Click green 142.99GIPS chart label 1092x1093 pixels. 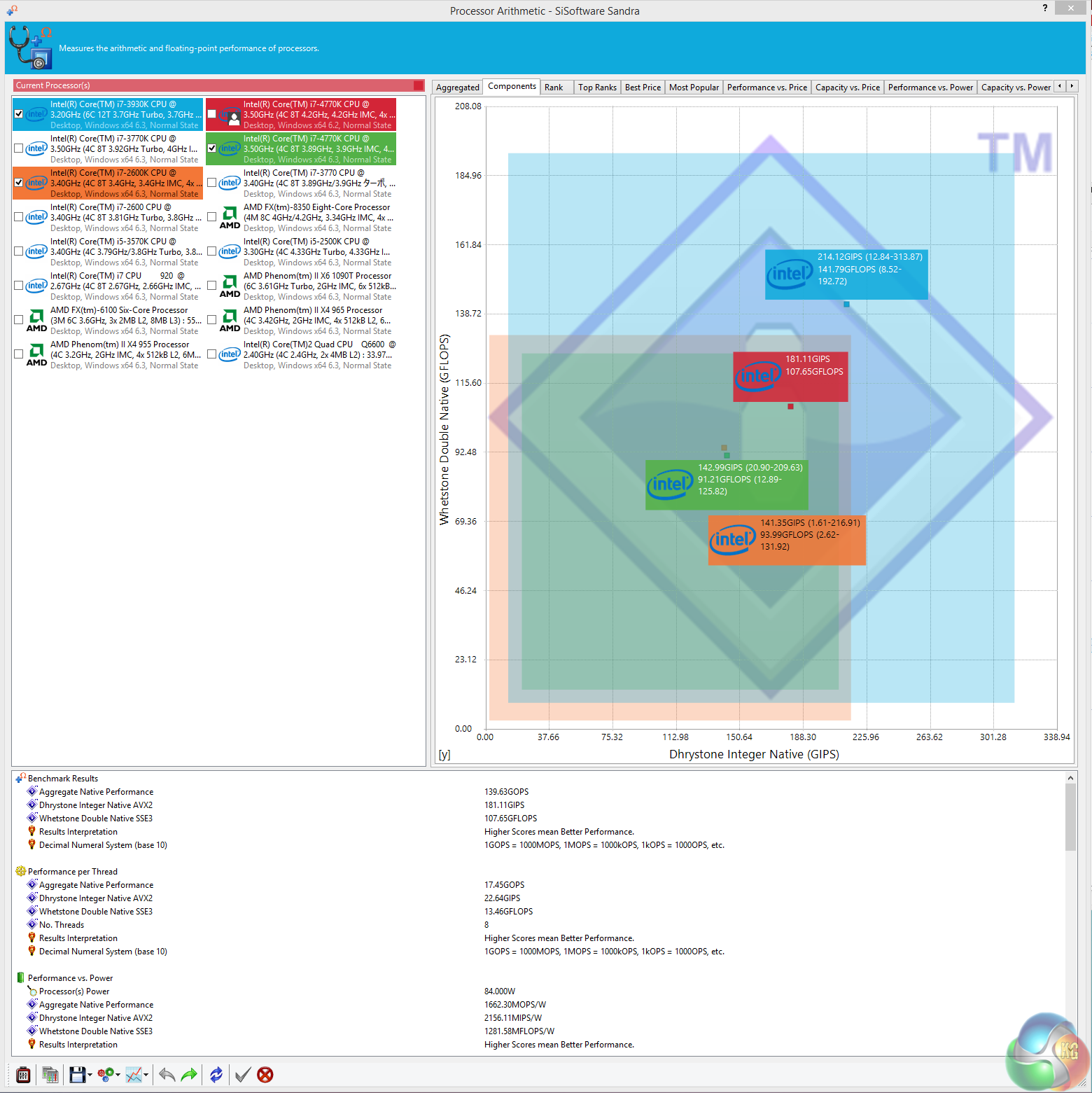coord(727,485)
